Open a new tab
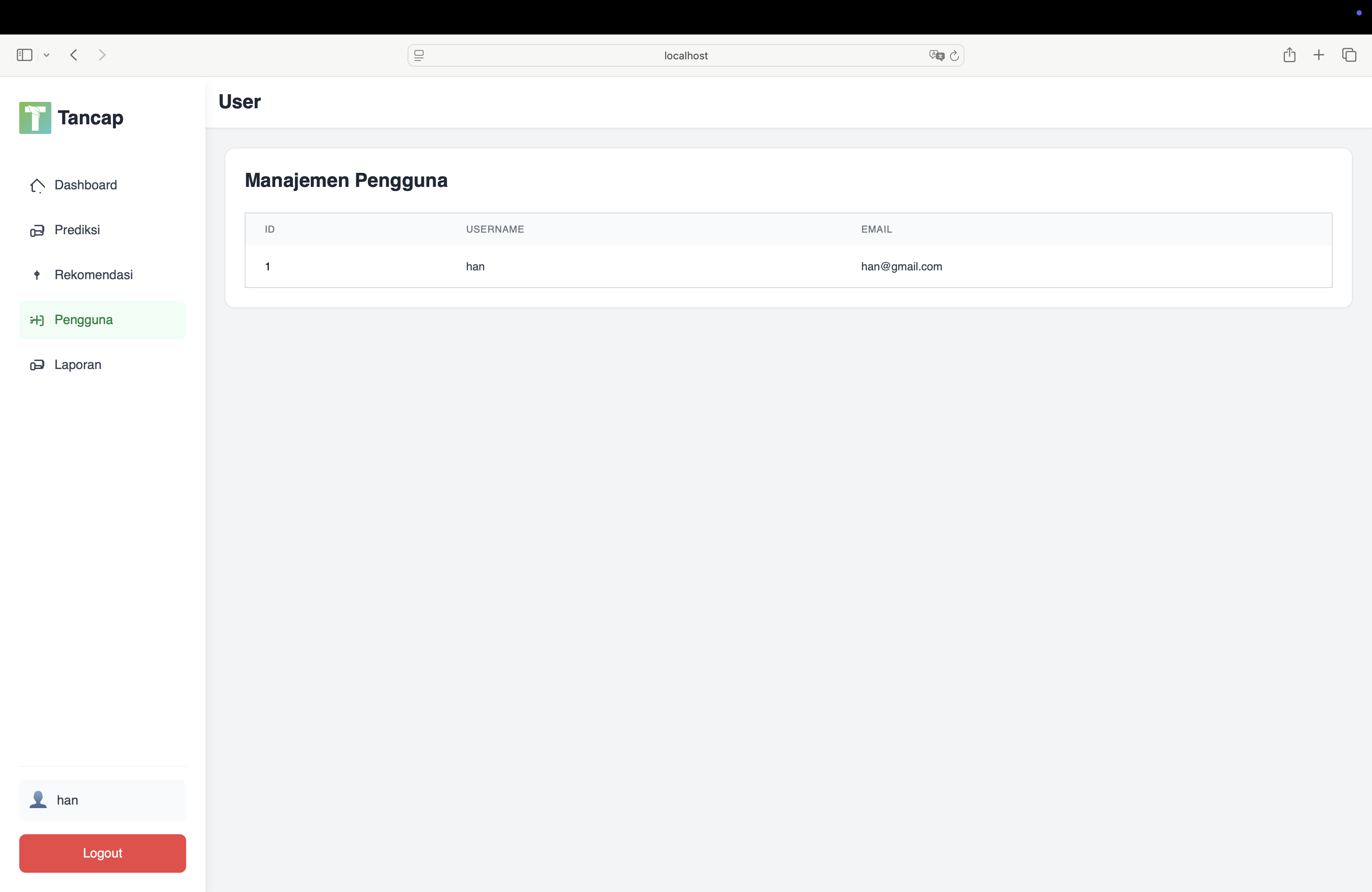The height and width of the screenshot is (892, 1372). coord(1319,55)
